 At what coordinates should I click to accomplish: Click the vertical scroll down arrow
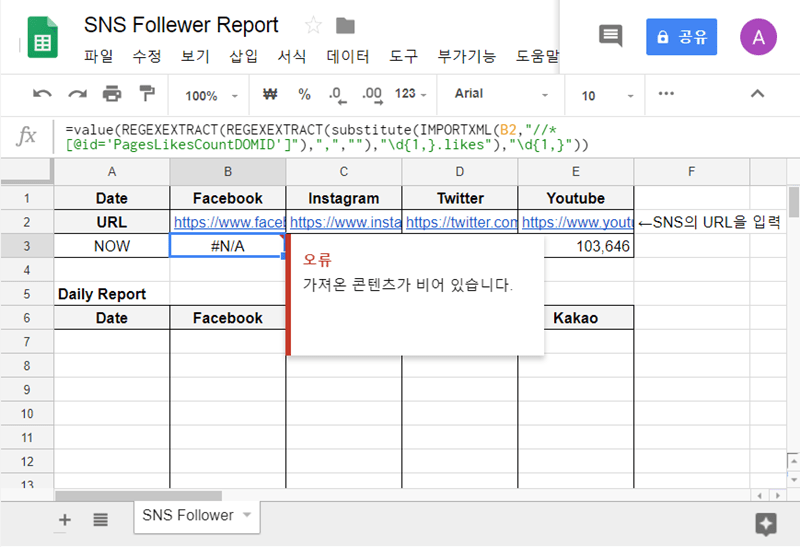(x=793, y=480)
